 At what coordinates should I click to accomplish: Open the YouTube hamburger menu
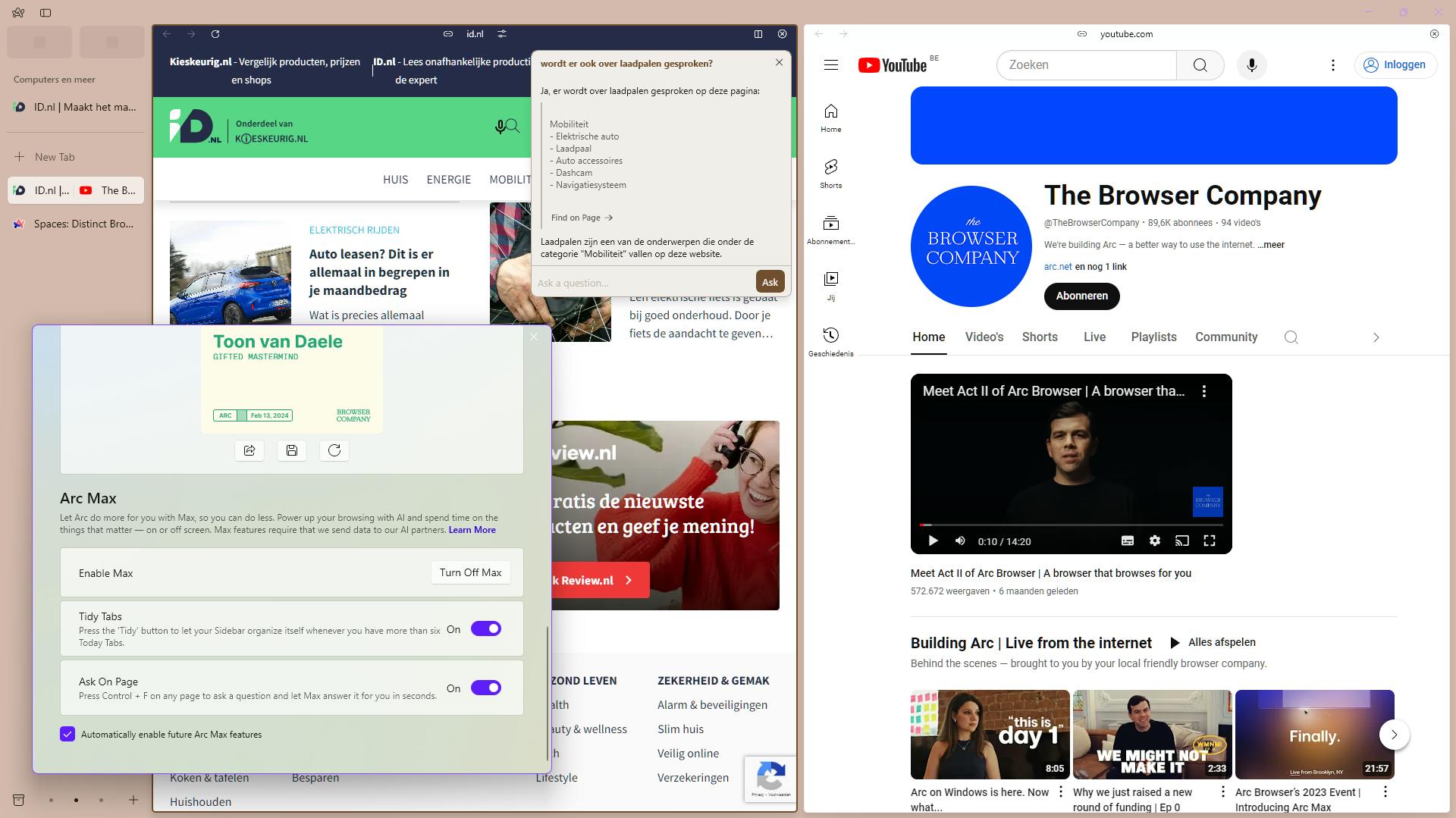[x=831, y=65]
